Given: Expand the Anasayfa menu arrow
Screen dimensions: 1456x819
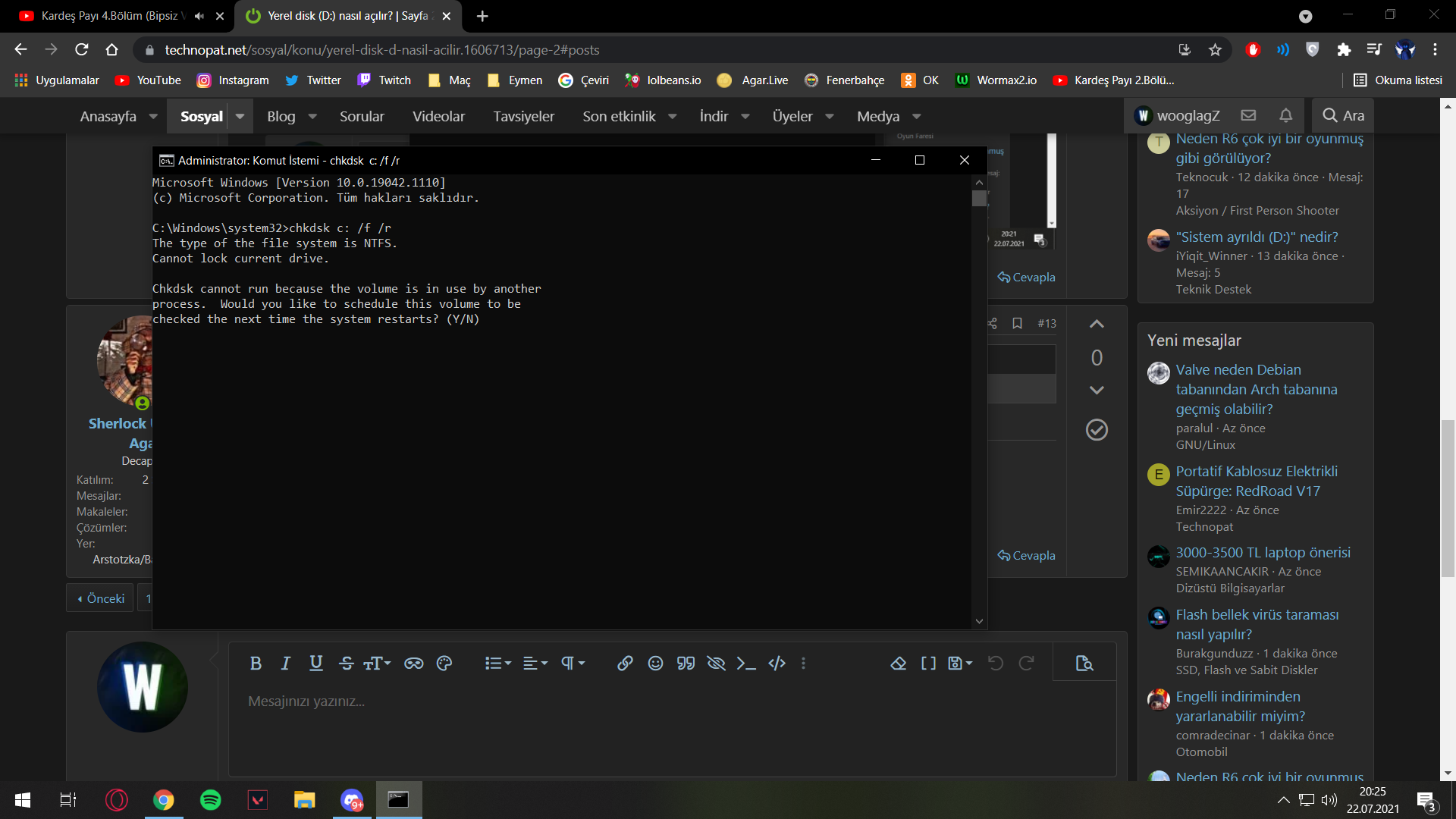Looking at the screenshot, I should pos(153,117).
